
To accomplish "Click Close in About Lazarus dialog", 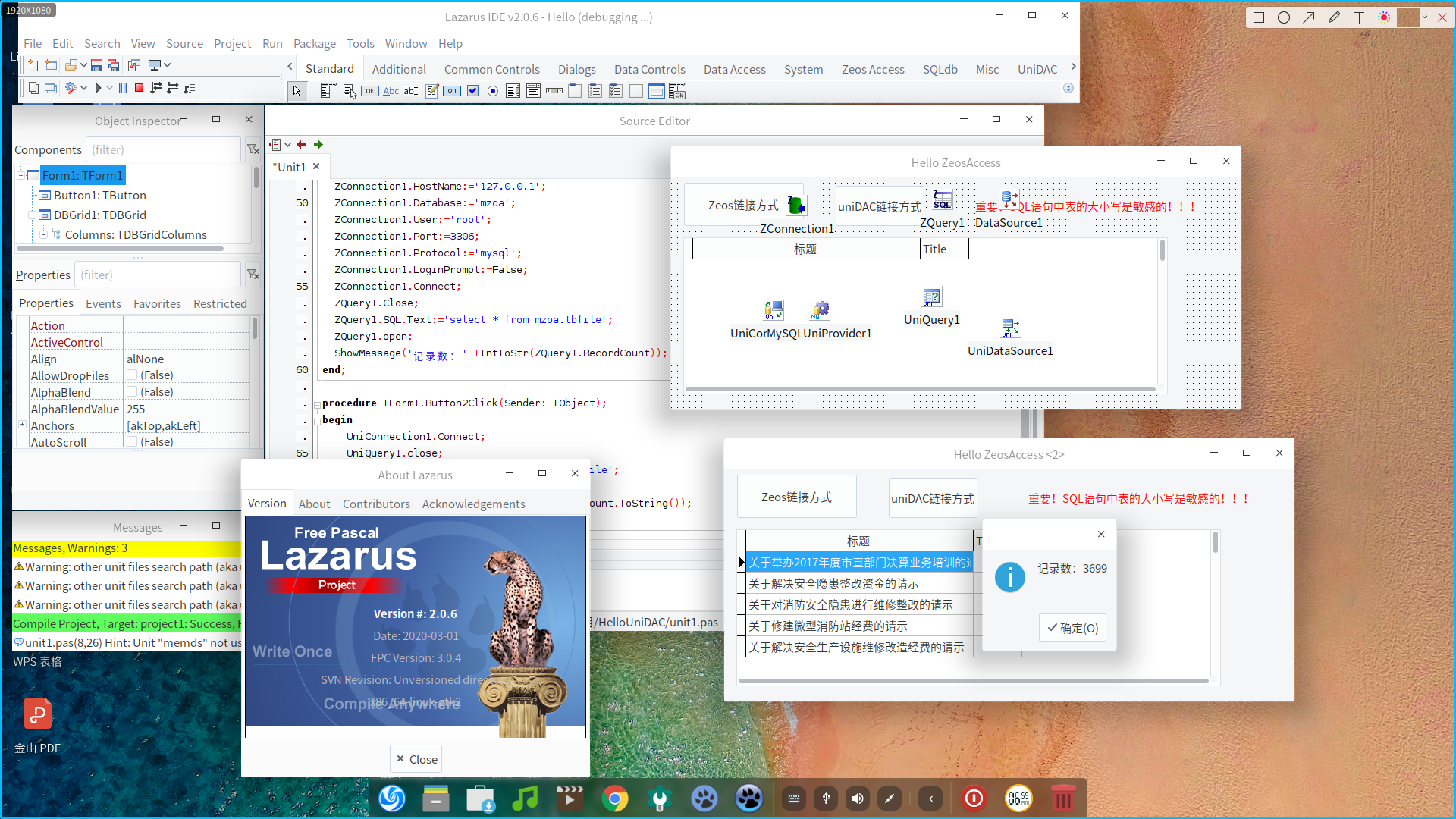I will (x=416, y=759).
